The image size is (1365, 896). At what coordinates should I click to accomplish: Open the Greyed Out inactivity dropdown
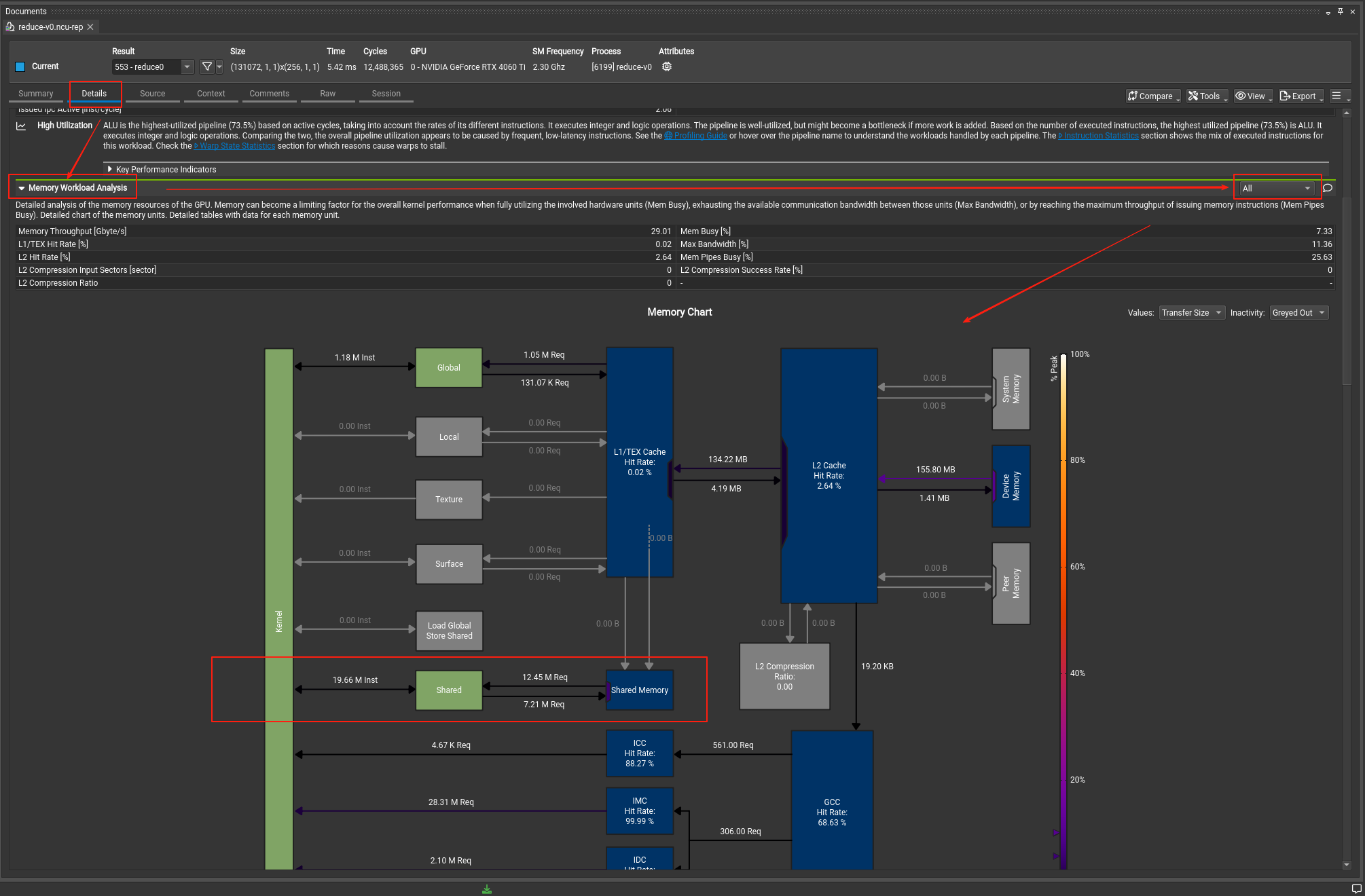point(1298,312)
